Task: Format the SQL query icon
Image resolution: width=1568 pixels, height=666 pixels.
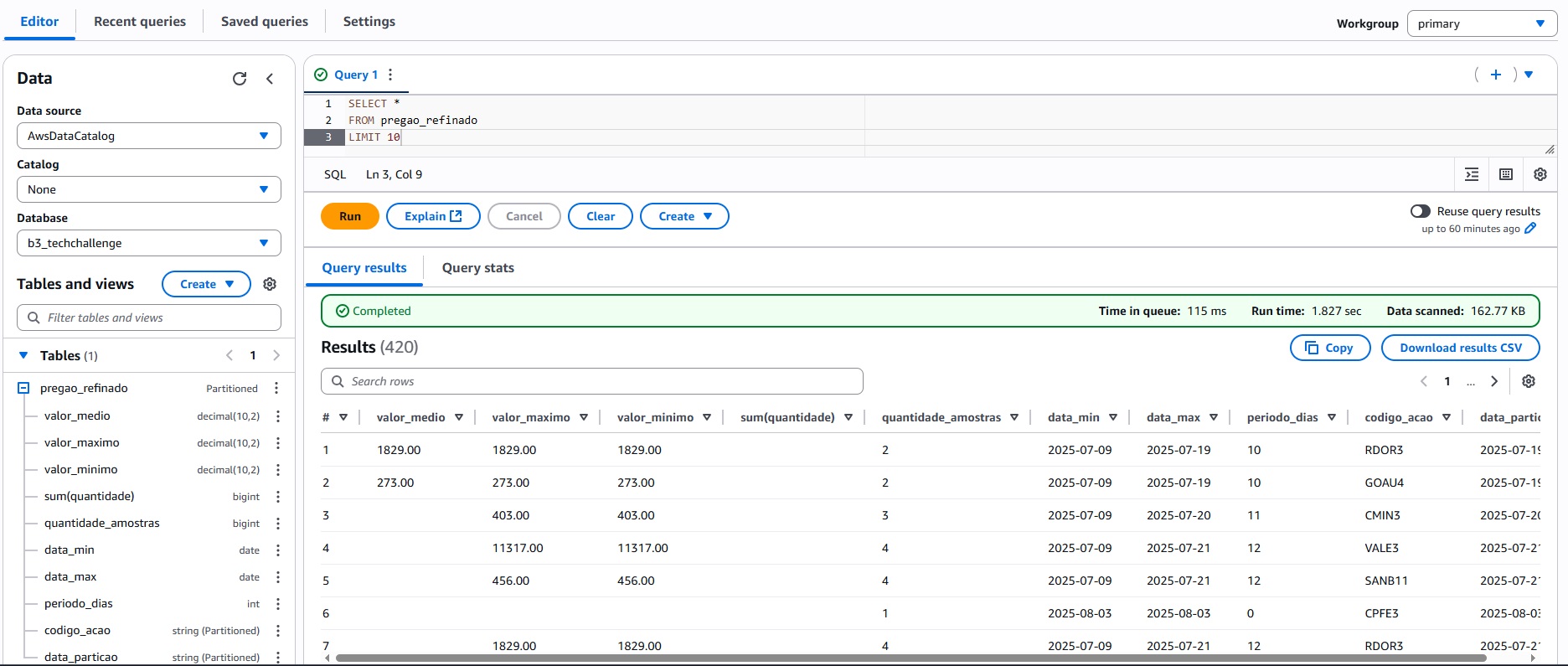Action: tap(1472, 174)
